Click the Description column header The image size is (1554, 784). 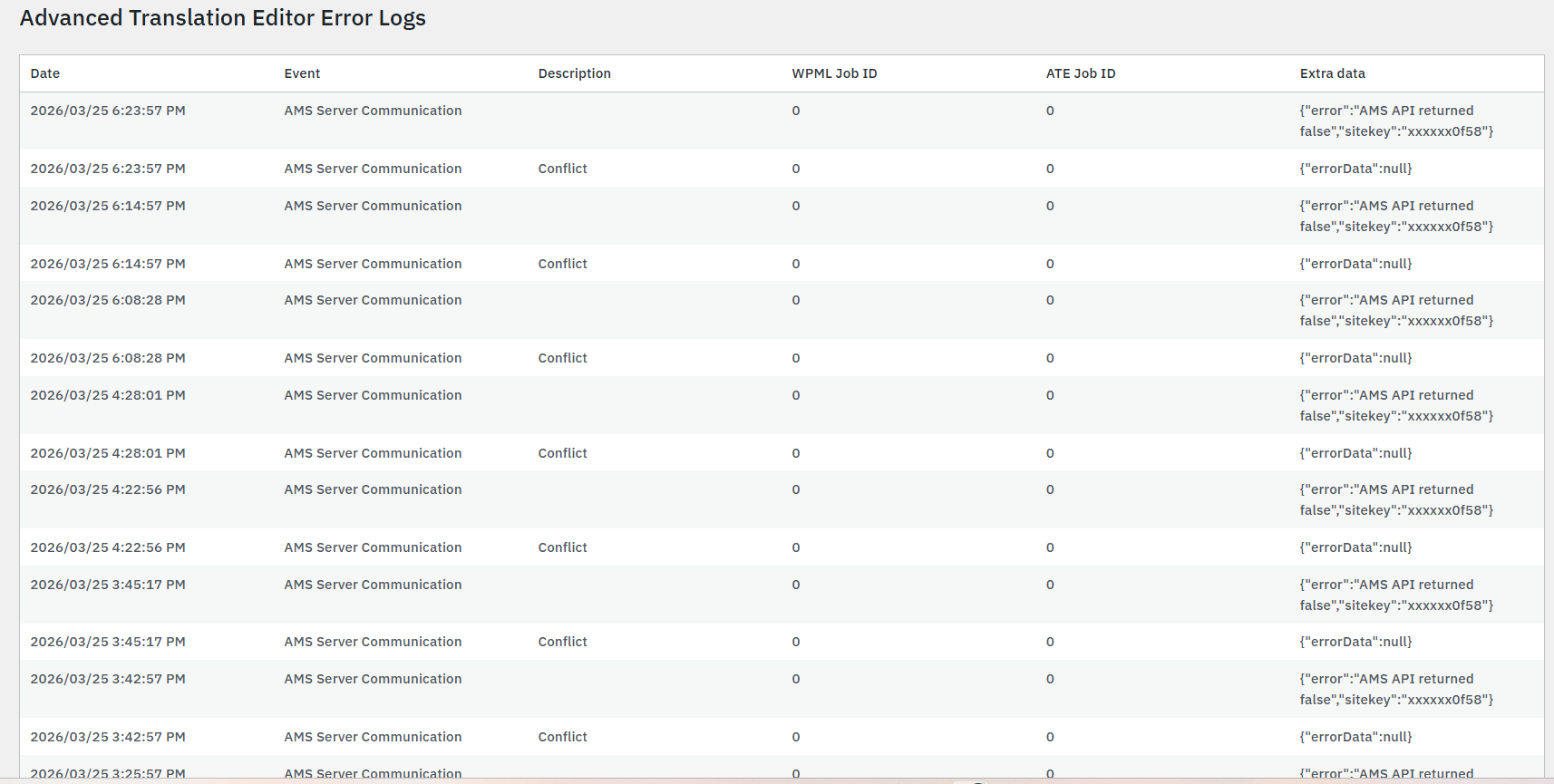coord(574,73)
